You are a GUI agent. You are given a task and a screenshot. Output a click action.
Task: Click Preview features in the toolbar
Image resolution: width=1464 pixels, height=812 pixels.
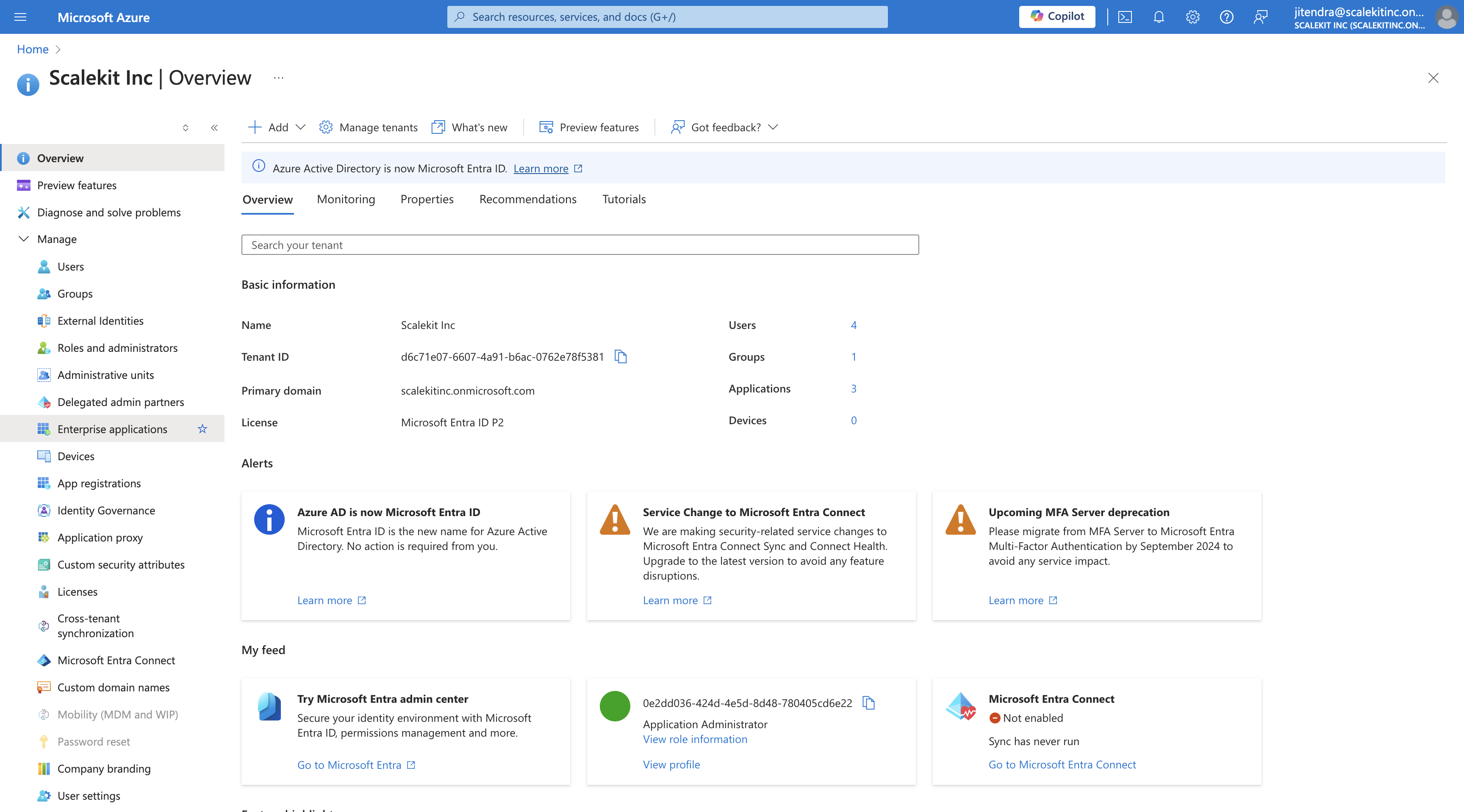(x=589, y=127)
